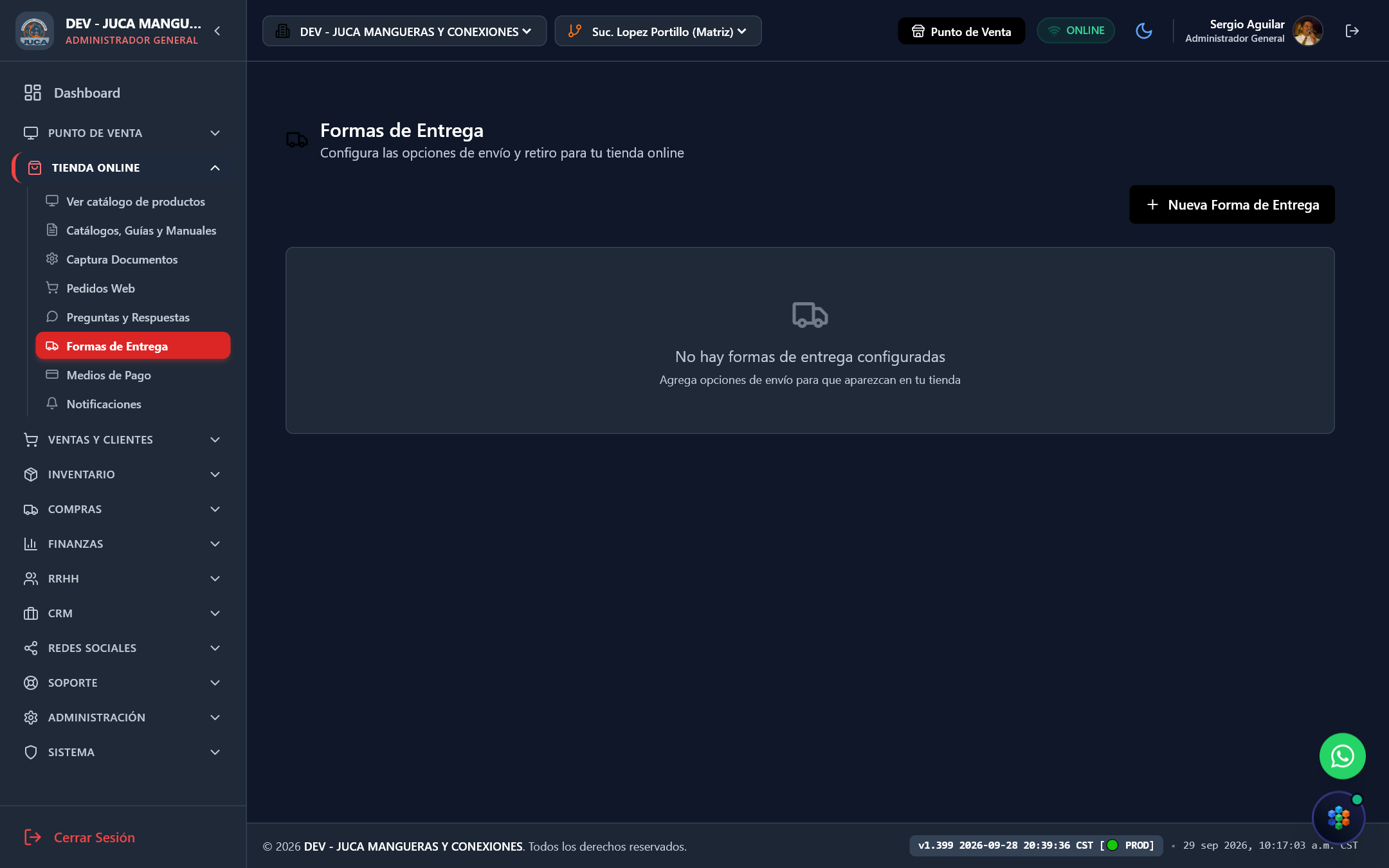Expand the REDES SOCIALES section
This screenshot has height=868, width=1389.
click(x=122, y=648)
